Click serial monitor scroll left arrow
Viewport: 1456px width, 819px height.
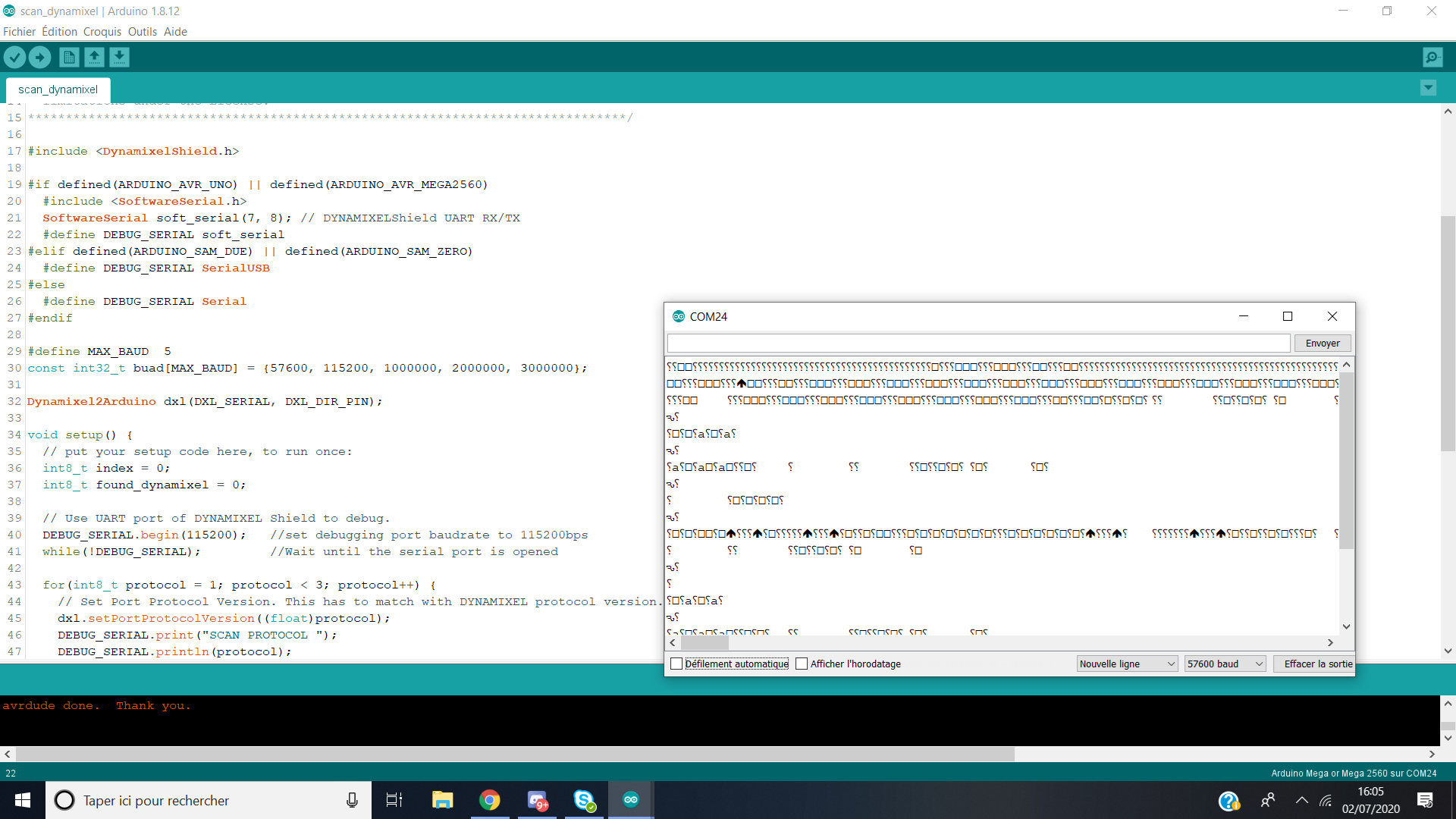[x=673, y=642]
